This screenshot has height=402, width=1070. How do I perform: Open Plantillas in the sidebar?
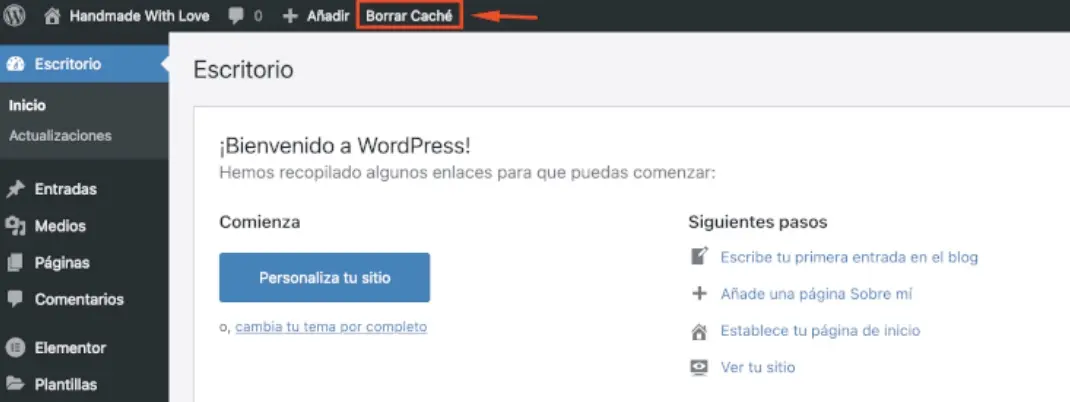[66, 384]
